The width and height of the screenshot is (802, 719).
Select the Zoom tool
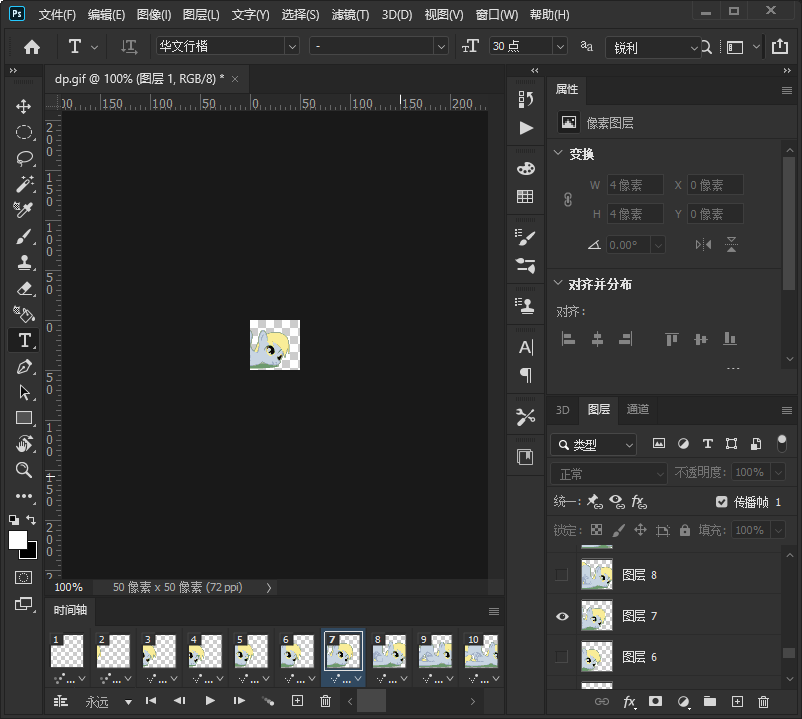click(x=24, y=470)
